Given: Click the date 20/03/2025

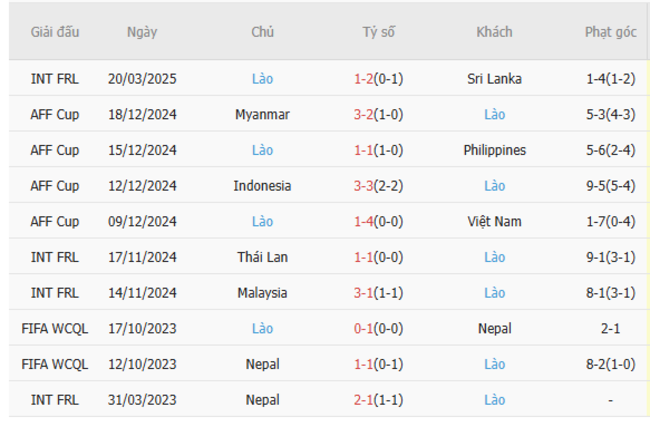Looking at the screenshot, I should [x=142, y=78].
